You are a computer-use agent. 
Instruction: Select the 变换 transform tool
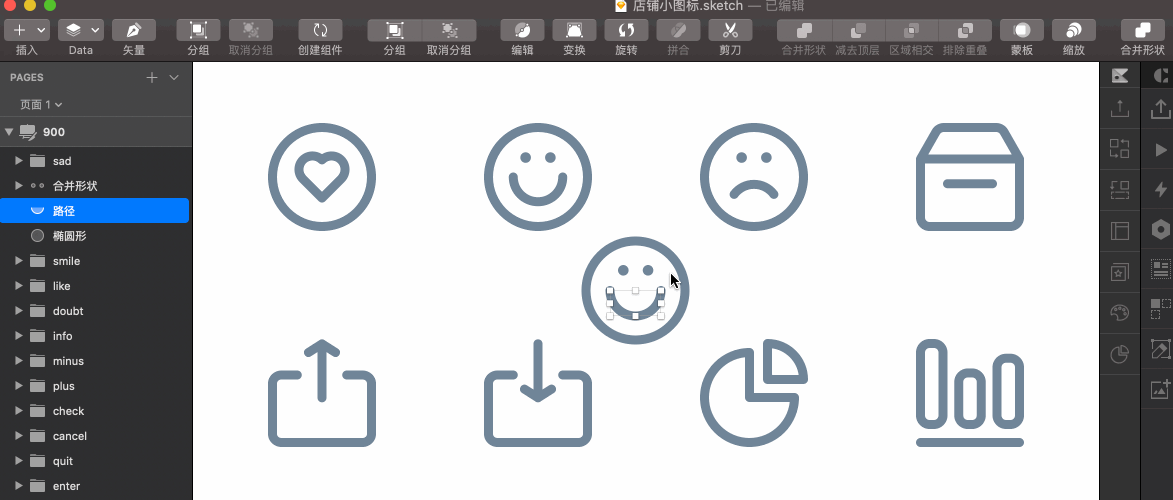tap(574, 30)
